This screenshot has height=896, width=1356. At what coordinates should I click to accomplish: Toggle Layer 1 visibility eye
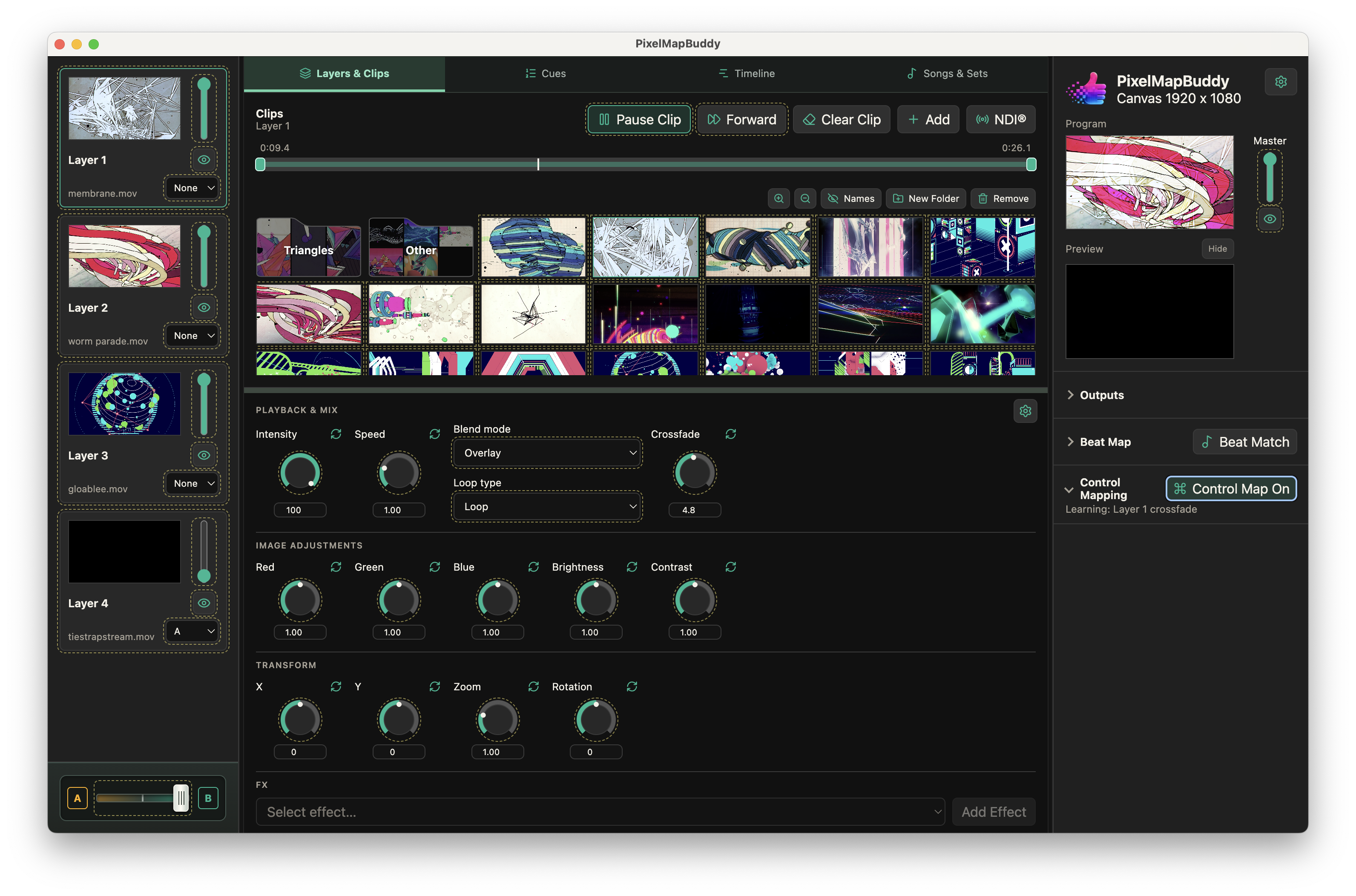tap(204, 160)
